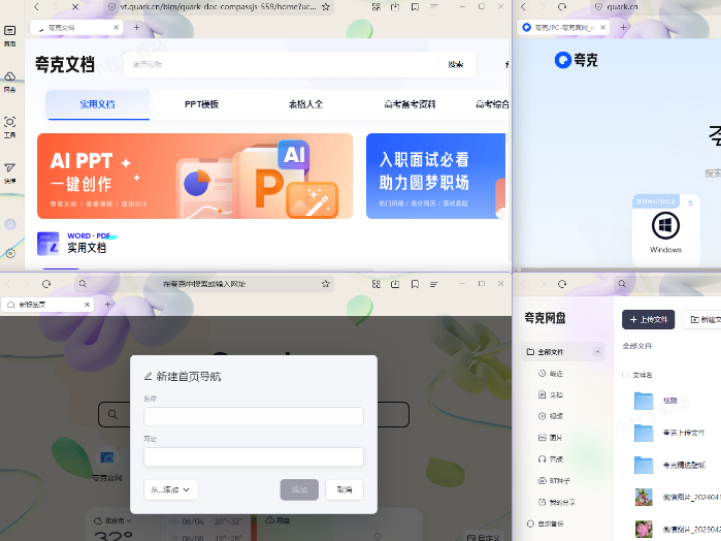Open bookmarks icon in 夸克文档 window toolbar
Image resolution: width=721 pixels, height=541 pixels.
coord(415,7)
